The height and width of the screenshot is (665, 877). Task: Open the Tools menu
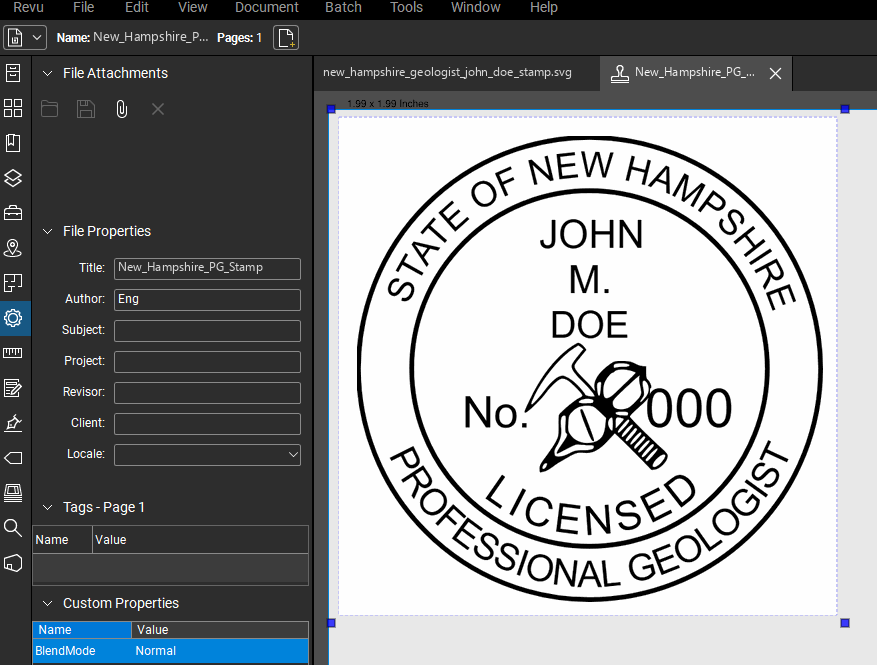click(406, 7)
